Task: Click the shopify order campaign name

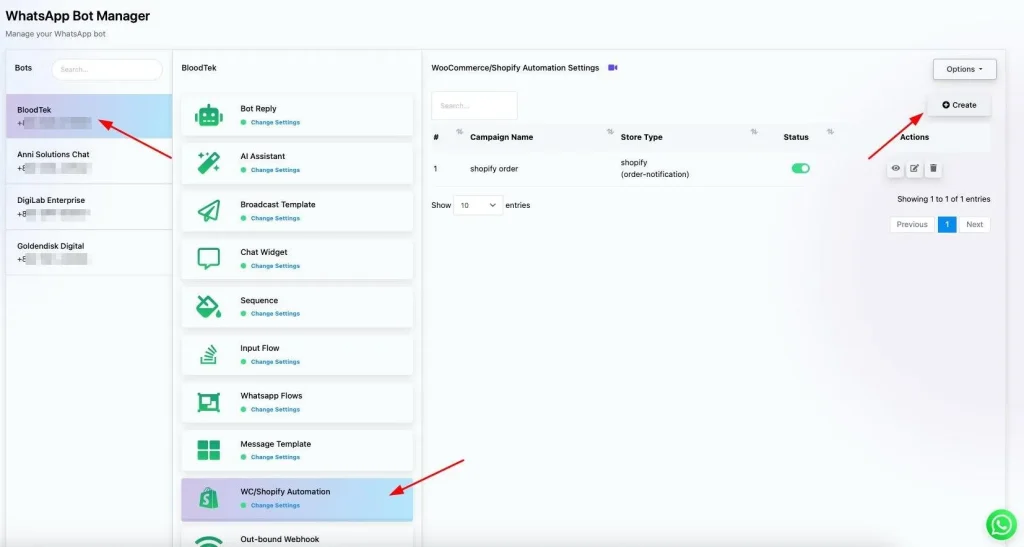Action: [x=494, y=168]
